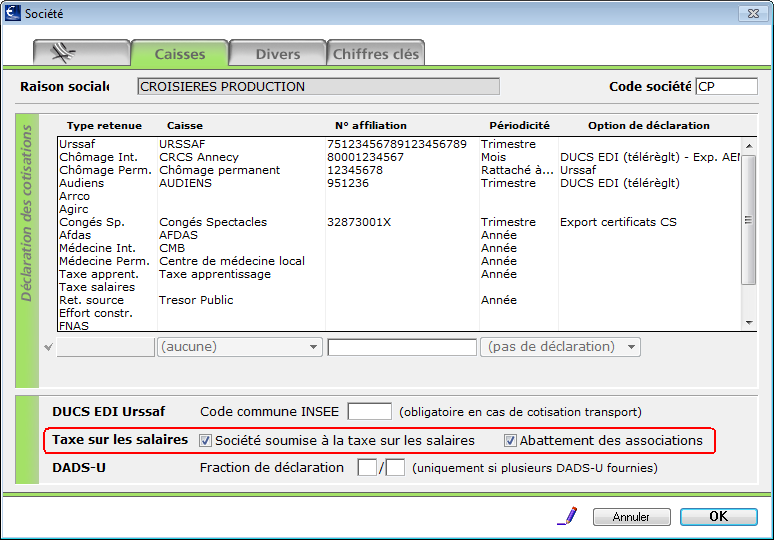Screen dimensions: 774x540
Task: Select the Agirc row
Action: coord(399,209)
